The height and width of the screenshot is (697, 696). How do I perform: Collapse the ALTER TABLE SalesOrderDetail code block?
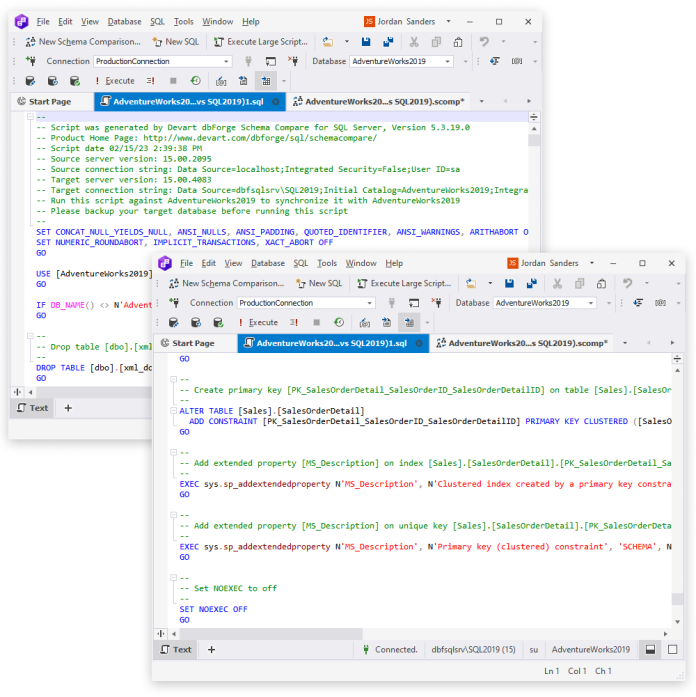click(170, 411)
